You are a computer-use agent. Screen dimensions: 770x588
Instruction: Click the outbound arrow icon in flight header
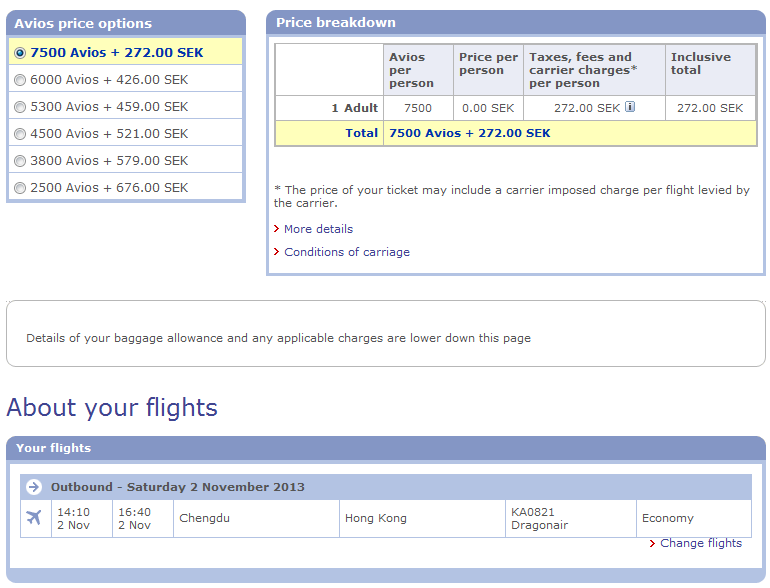pyautogui.click(x=34, y=487)
